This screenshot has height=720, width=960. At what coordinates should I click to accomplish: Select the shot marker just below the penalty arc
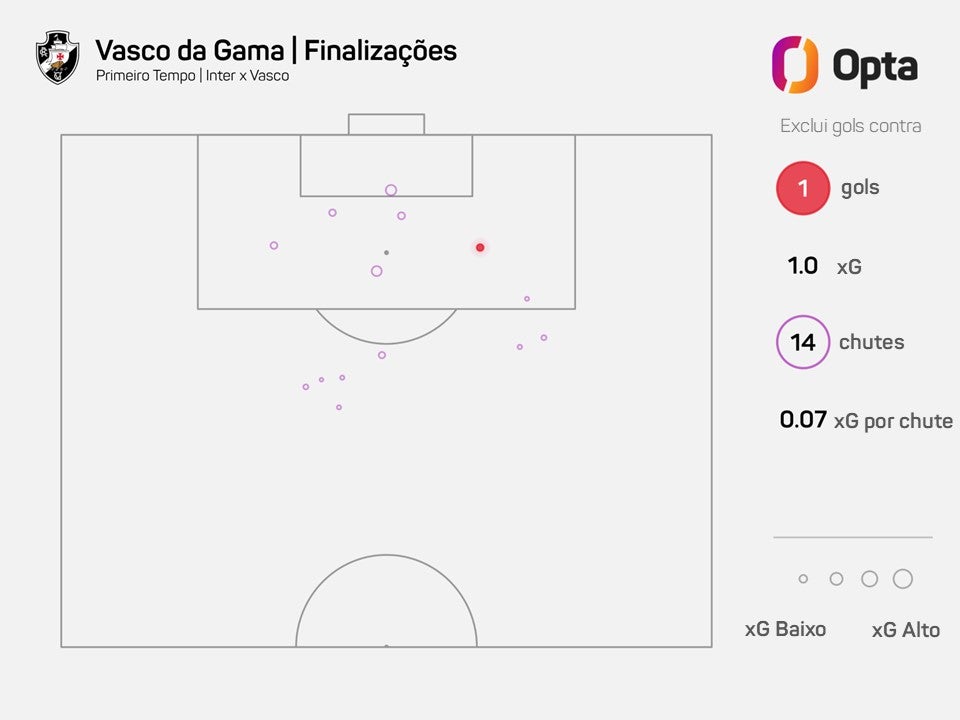[x=382, y=355]
